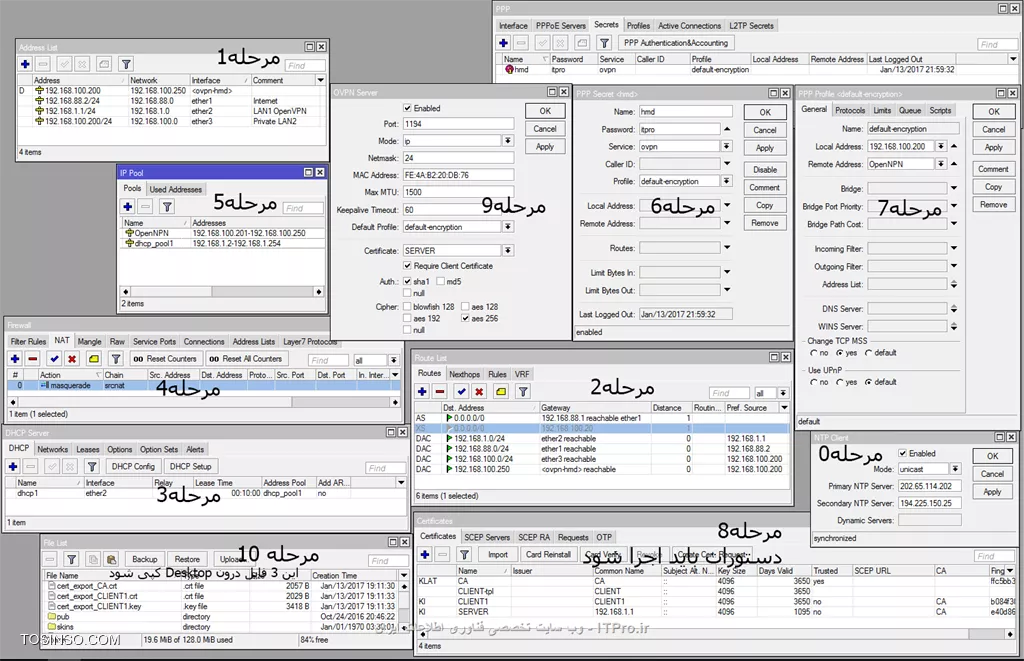This screenshot has height=661, width=1024.
Task: Expand Caller ID field in PPP Secret
Action: [x=727, y=164]
